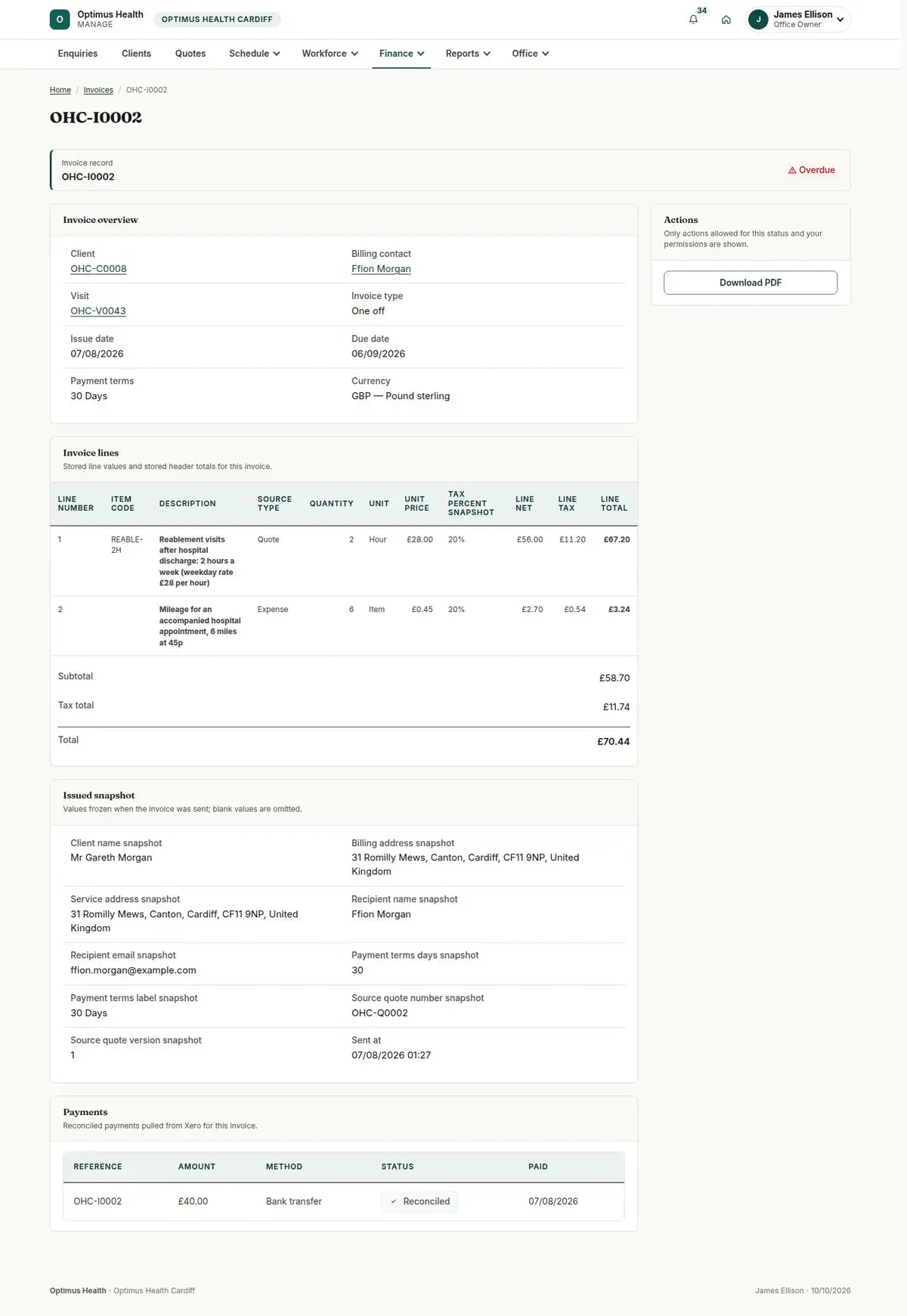Click the Home breadcrumb link
This screenshot has width=907, height=1316.
pyautogui.click(x=60, y=90)
